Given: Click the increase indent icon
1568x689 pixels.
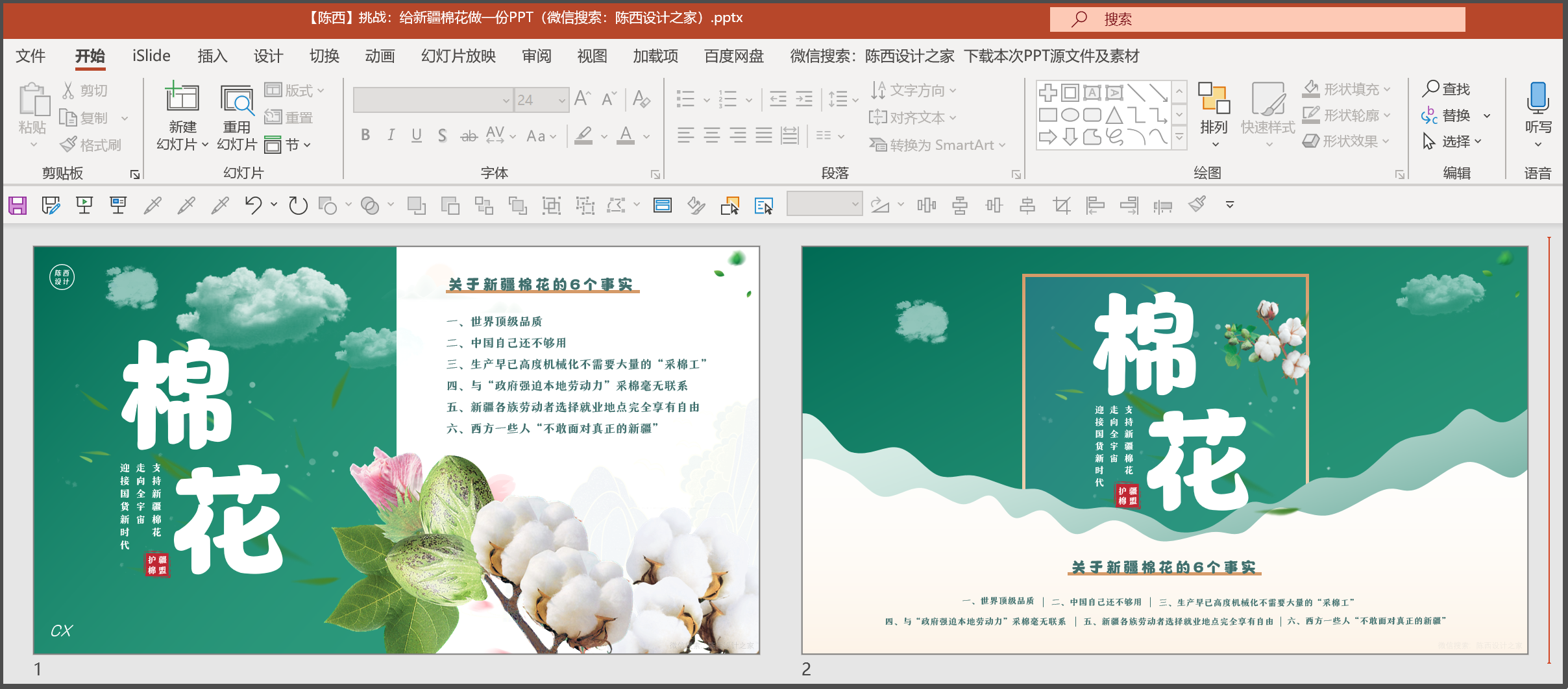Looking at the screenshot, I should pos(804,99).
